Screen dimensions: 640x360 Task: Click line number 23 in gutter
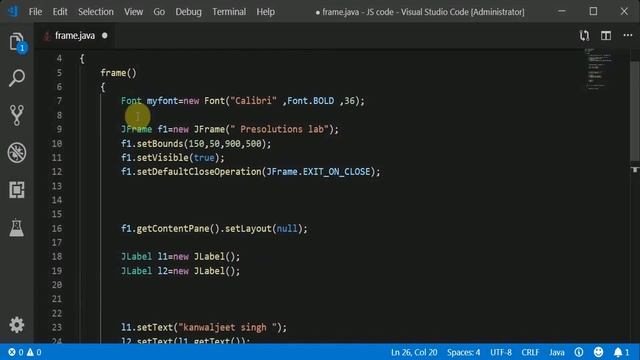pos(57,327)
